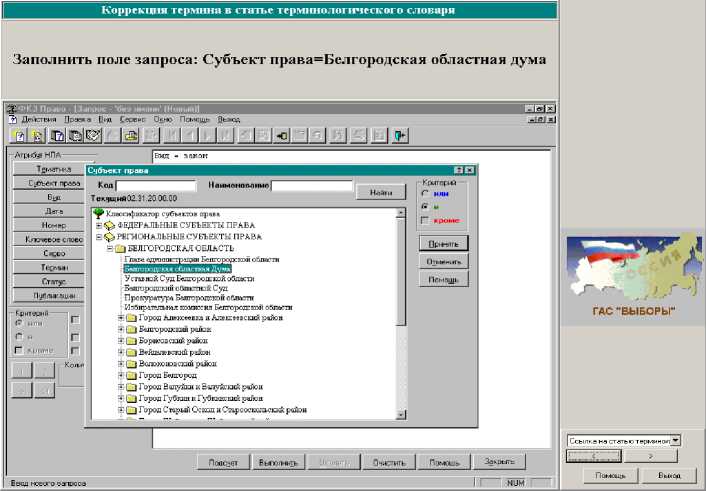Click the Отменить button

pos(444,262)
